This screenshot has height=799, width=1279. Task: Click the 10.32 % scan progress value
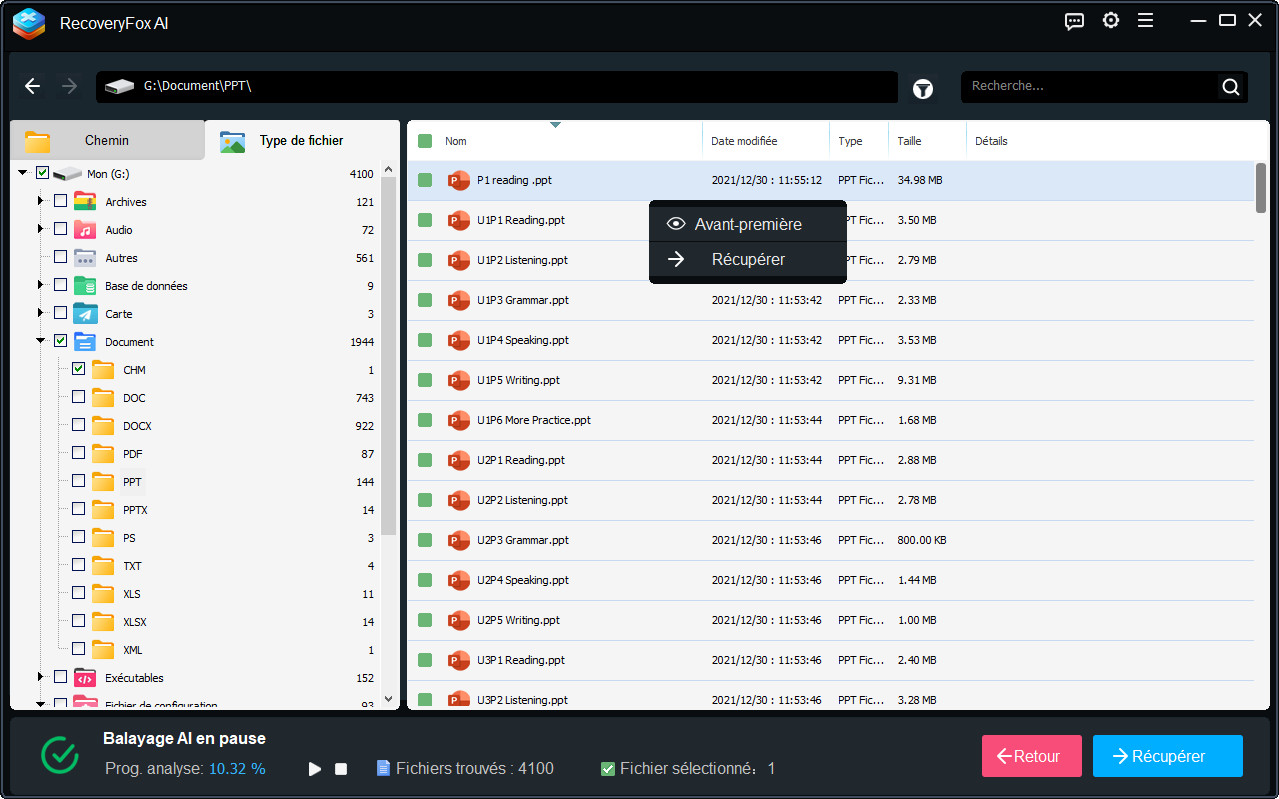pos(237,769)
